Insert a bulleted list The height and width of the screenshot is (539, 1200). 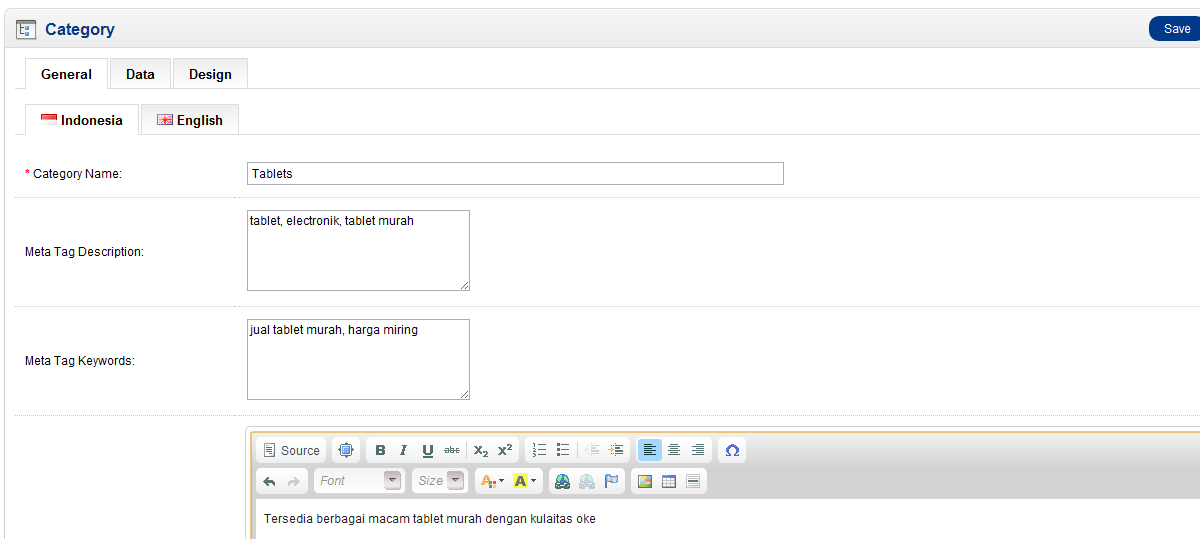pyautogui.click(x=563, y=451)
